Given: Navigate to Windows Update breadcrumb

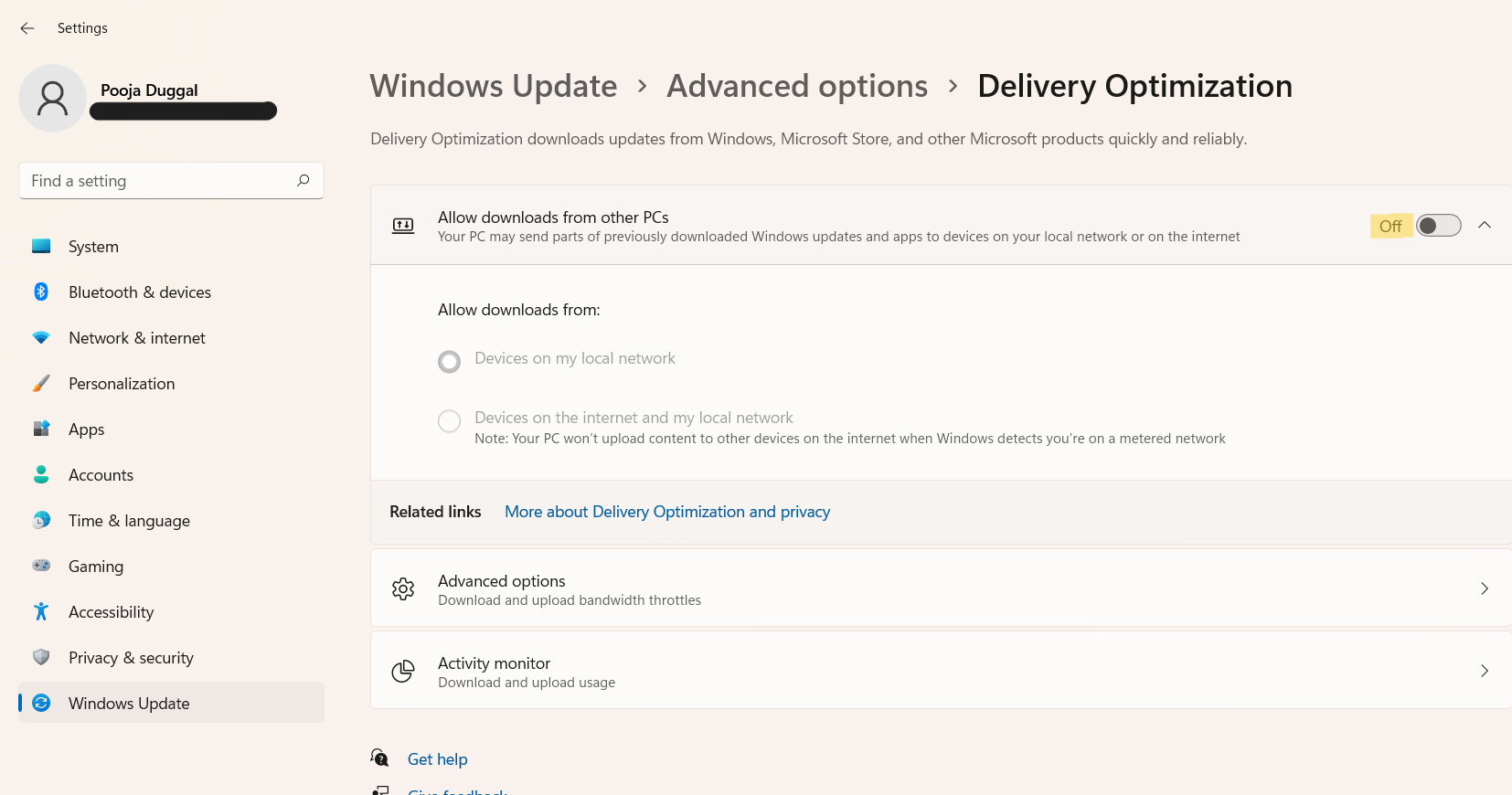Looking at the screenshot, I should pos(494,86).
